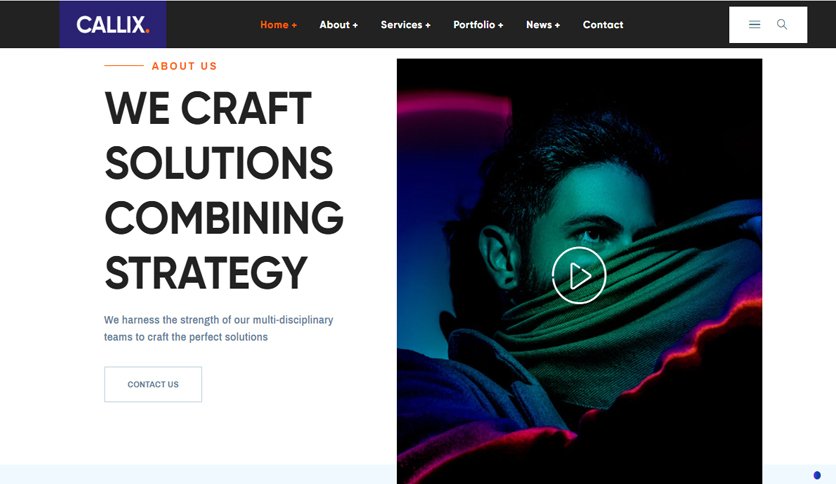Expand the orange plus beside Home

(x=294, y=25)
